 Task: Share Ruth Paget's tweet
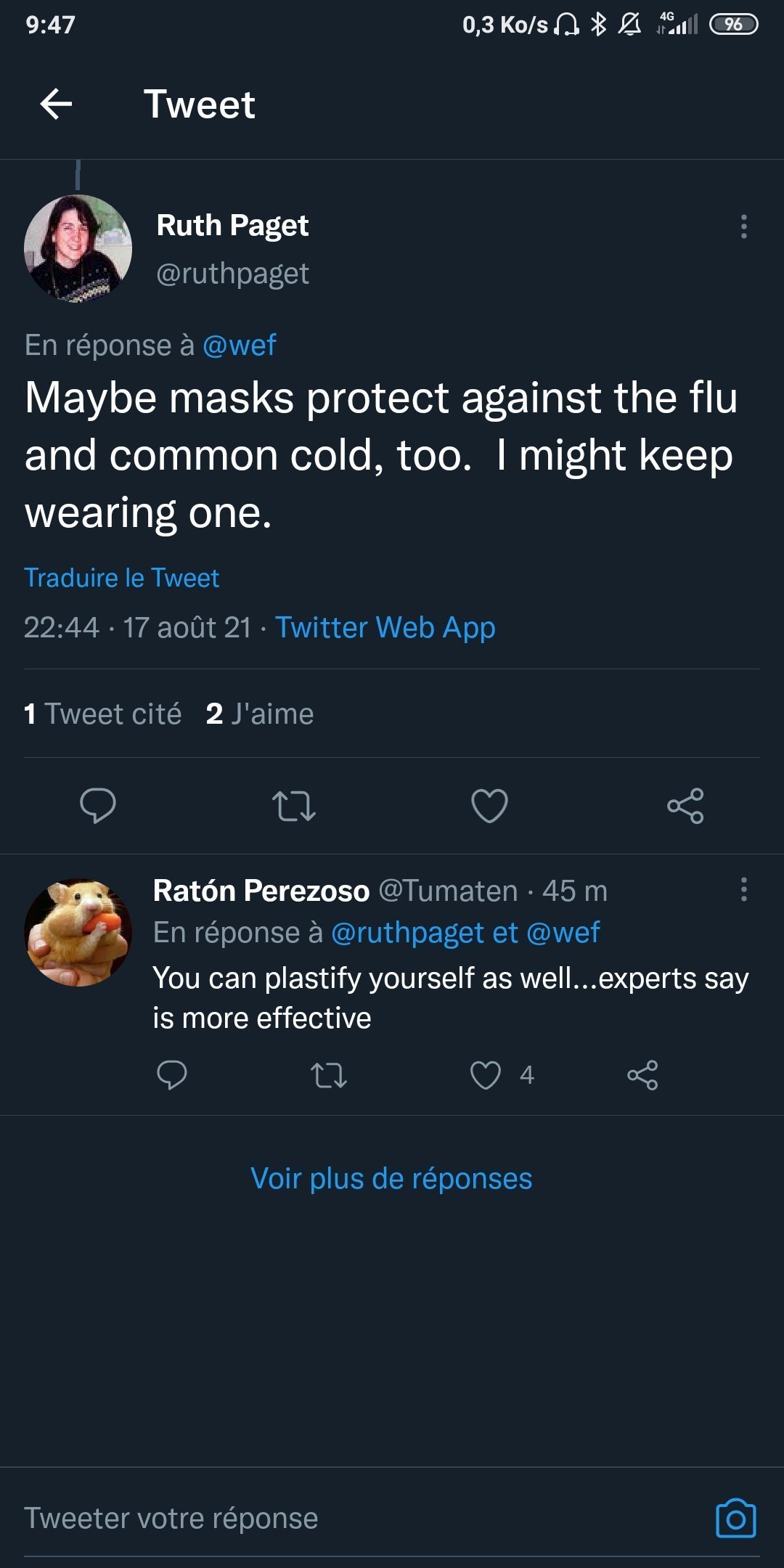(x=685, y=806)
